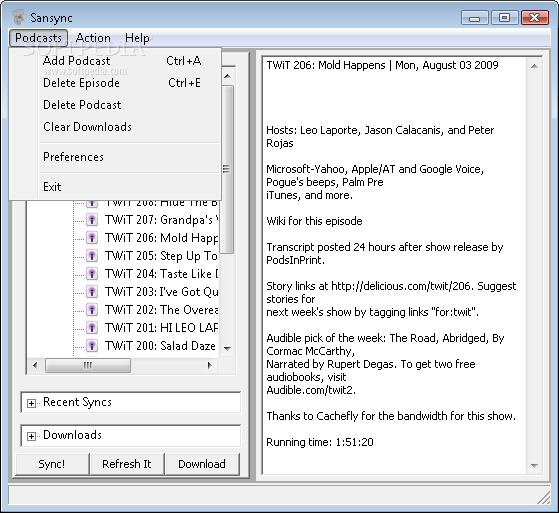The width and height of the screenshot is (559, 513).
Task: Click the Sansync app icon in title bar
Action: pos(17,17)
